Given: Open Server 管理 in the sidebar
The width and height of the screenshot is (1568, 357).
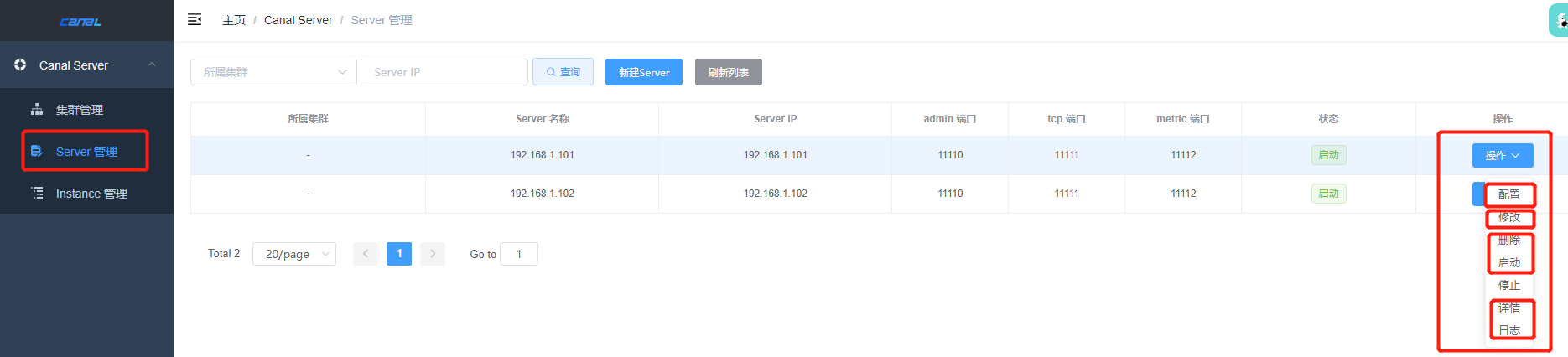Looking at the screenshot, I should click(x=86, y=152).
